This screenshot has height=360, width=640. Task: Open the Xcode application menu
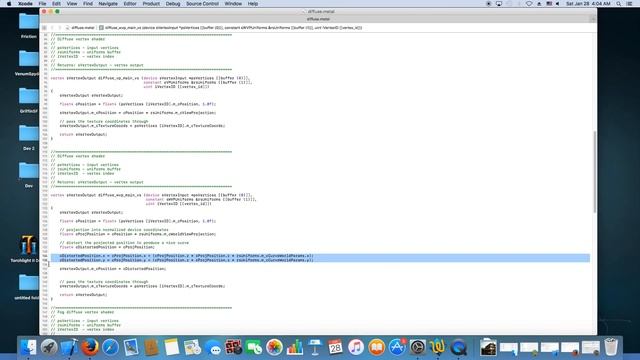coord(25,4)
